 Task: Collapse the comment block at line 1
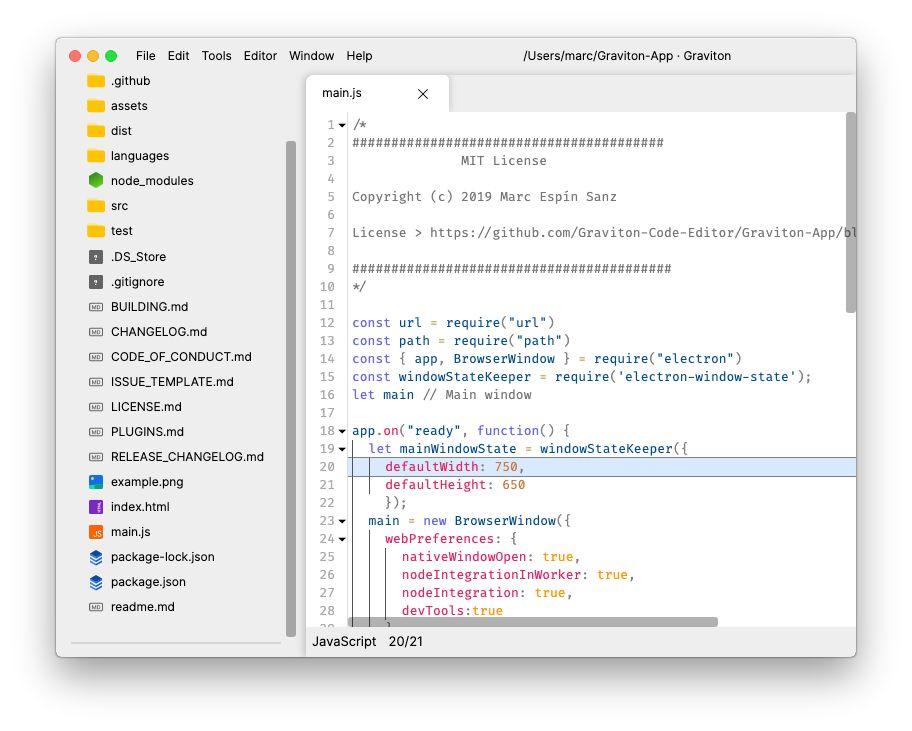342,126
